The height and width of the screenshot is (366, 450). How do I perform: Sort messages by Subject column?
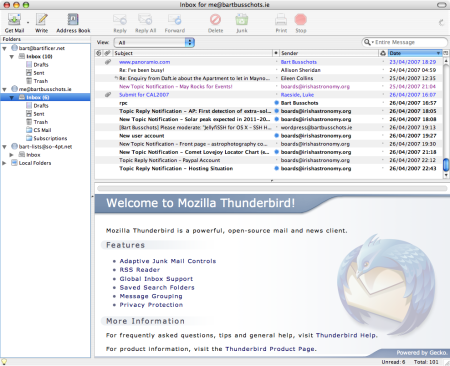click(x=192, y=53)
